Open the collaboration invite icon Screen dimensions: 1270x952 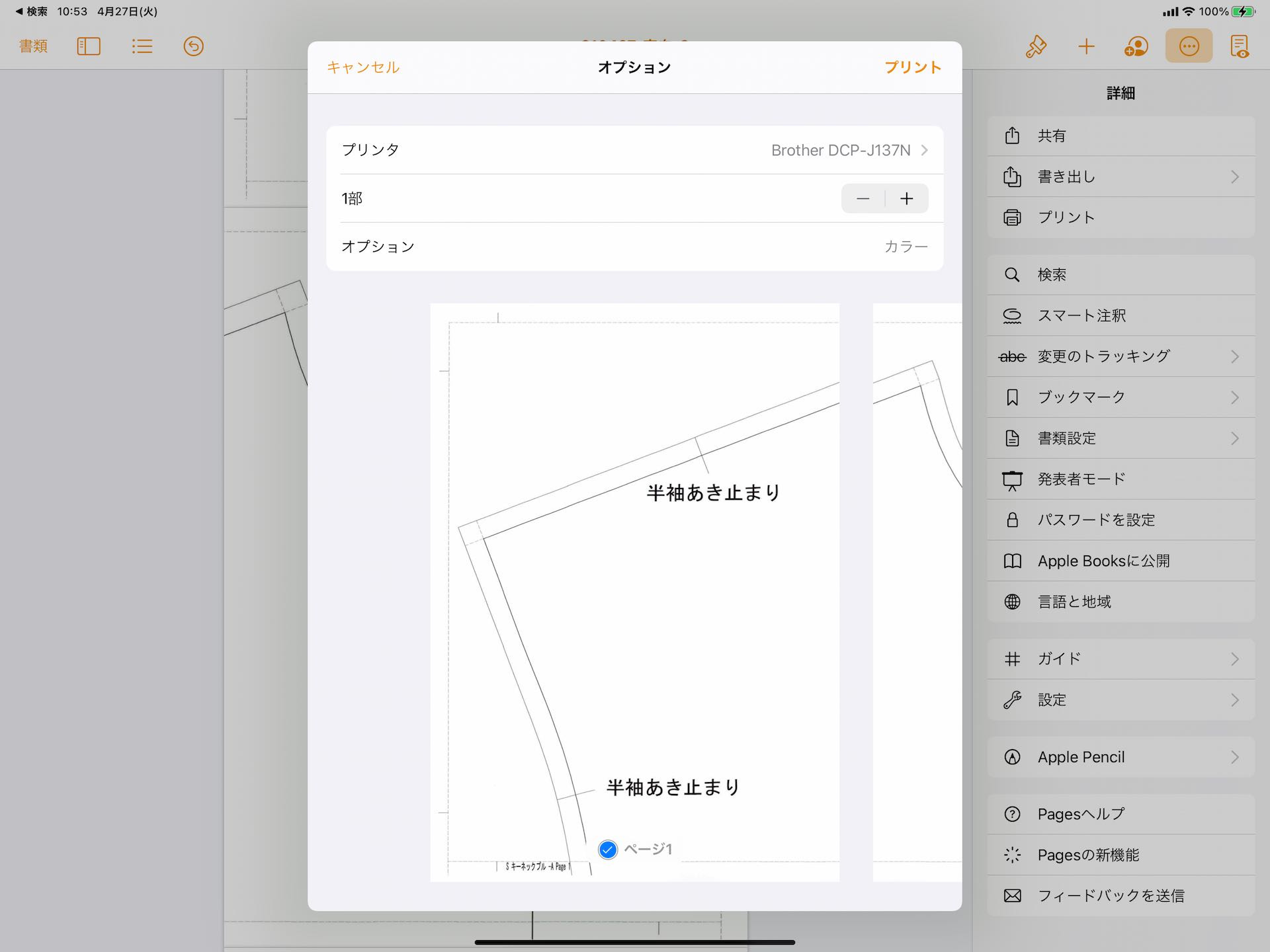(1136, 46)
